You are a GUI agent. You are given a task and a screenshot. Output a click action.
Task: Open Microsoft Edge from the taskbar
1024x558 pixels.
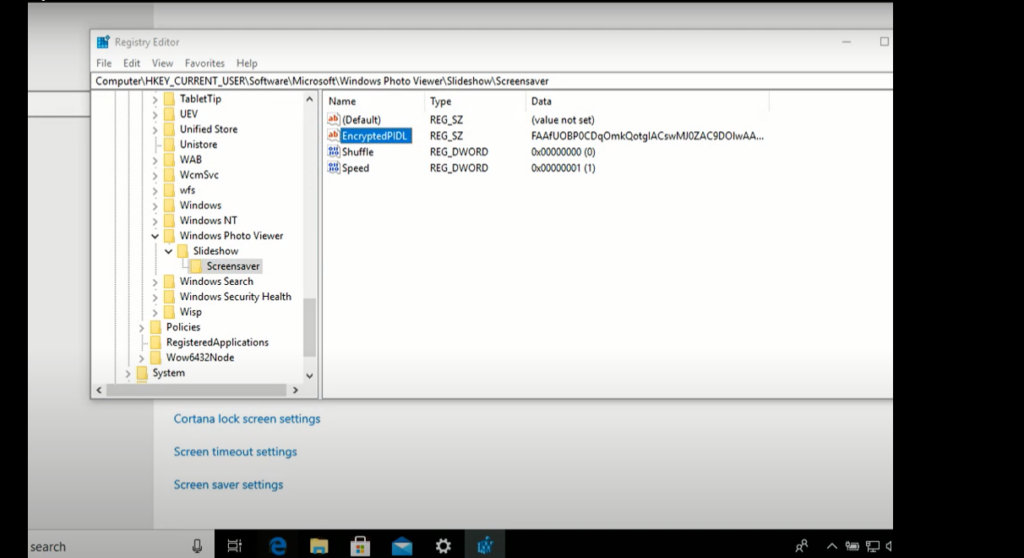point(278,545)
